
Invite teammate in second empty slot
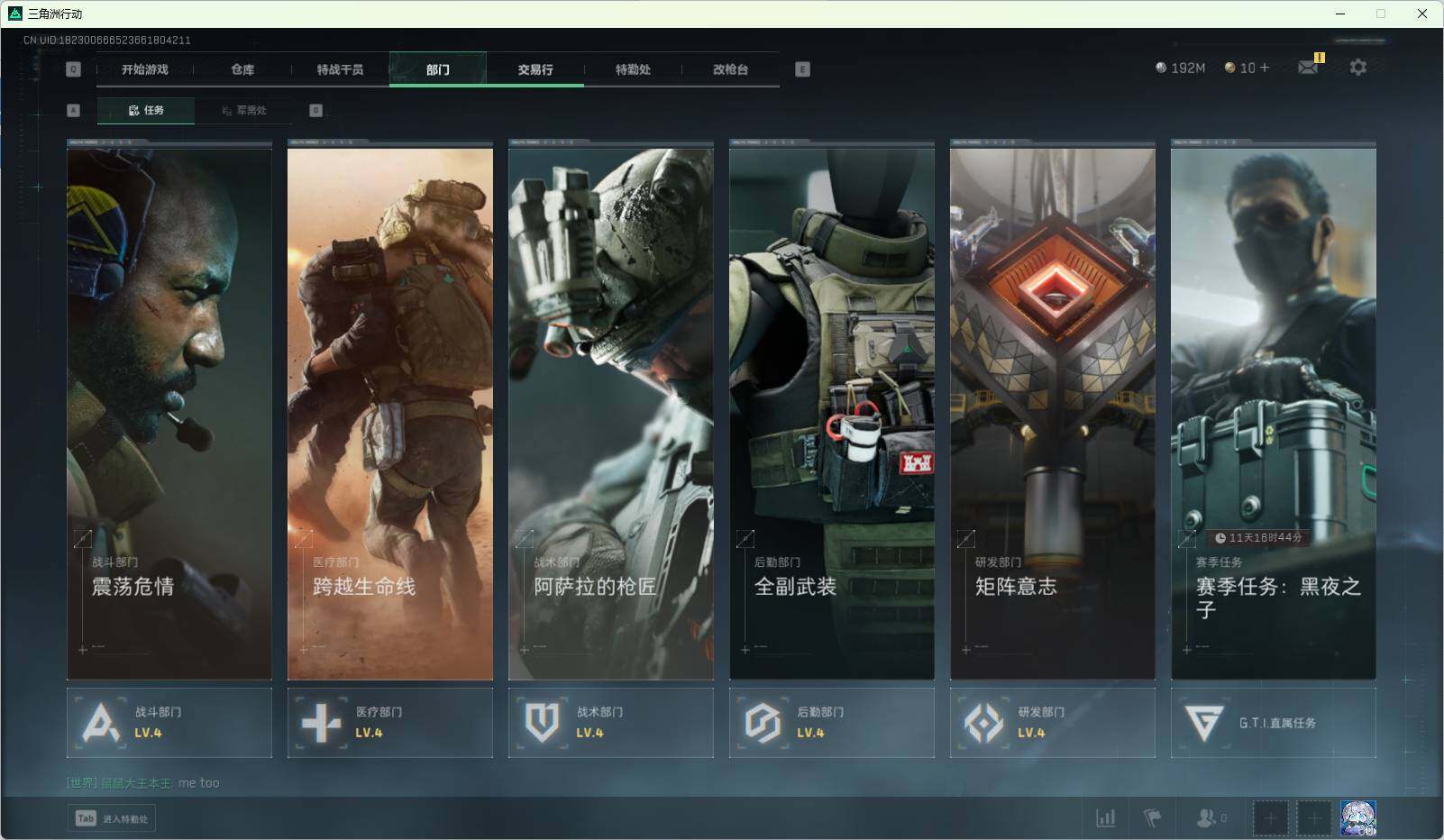click(1314, 818)
